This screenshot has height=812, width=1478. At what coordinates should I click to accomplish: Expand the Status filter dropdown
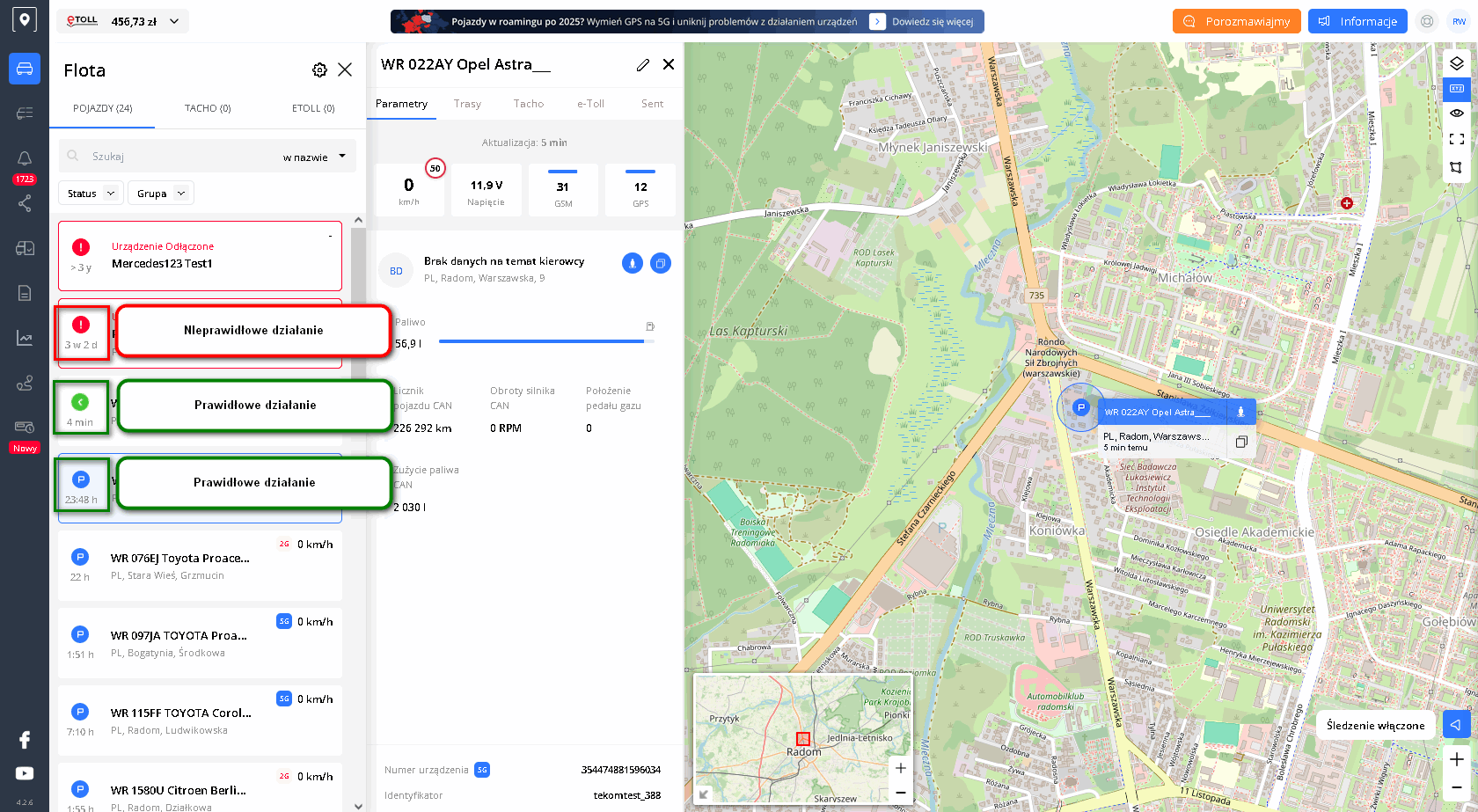click(91, 194)
